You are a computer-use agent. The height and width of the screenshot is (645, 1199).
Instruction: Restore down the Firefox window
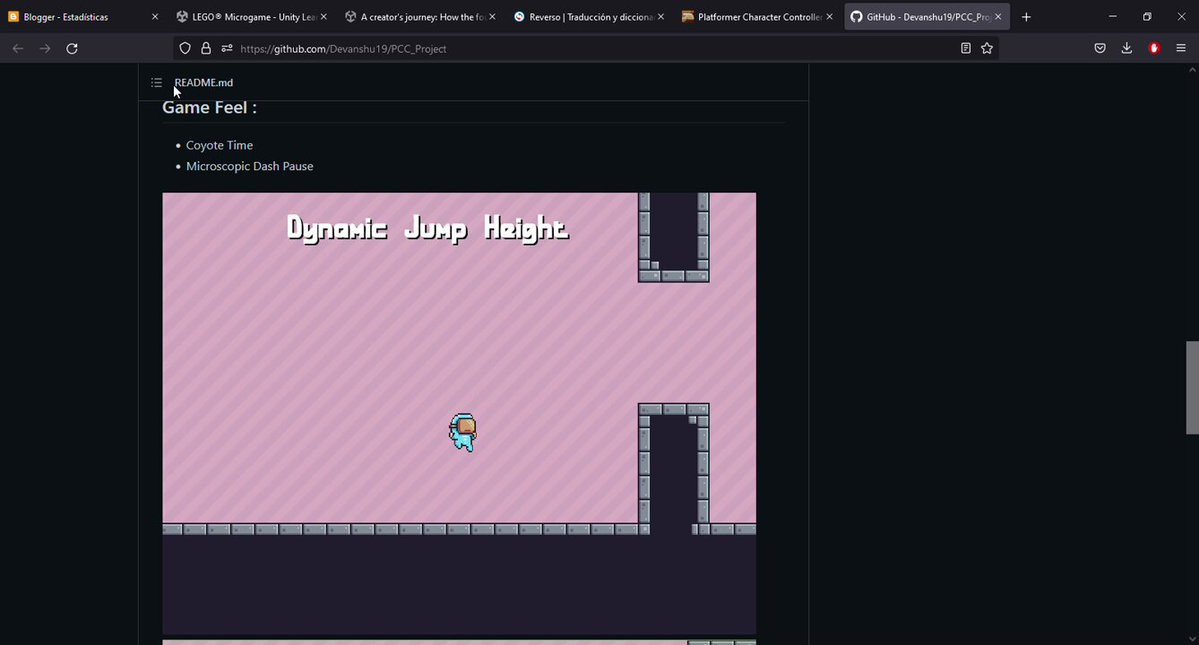[x=1147, y=17]
